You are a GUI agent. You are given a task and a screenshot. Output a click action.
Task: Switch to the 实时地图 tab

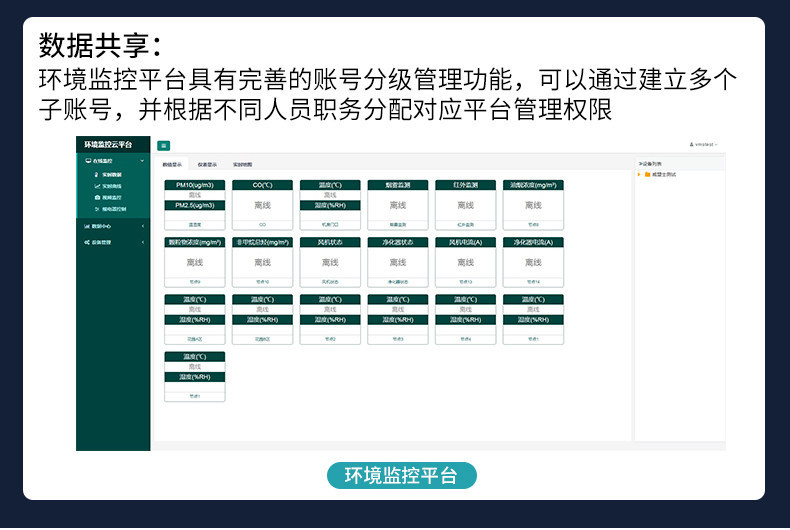[x=242, y=165]
